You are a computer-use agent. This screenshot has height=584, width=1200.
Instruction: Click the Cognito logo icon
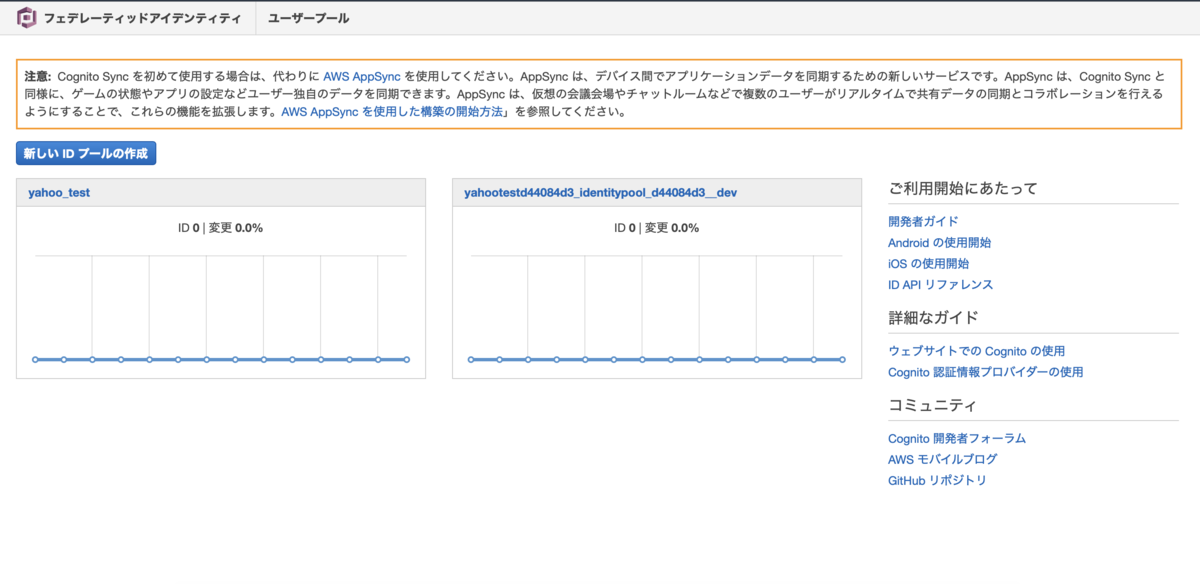[x=28, y=18]
